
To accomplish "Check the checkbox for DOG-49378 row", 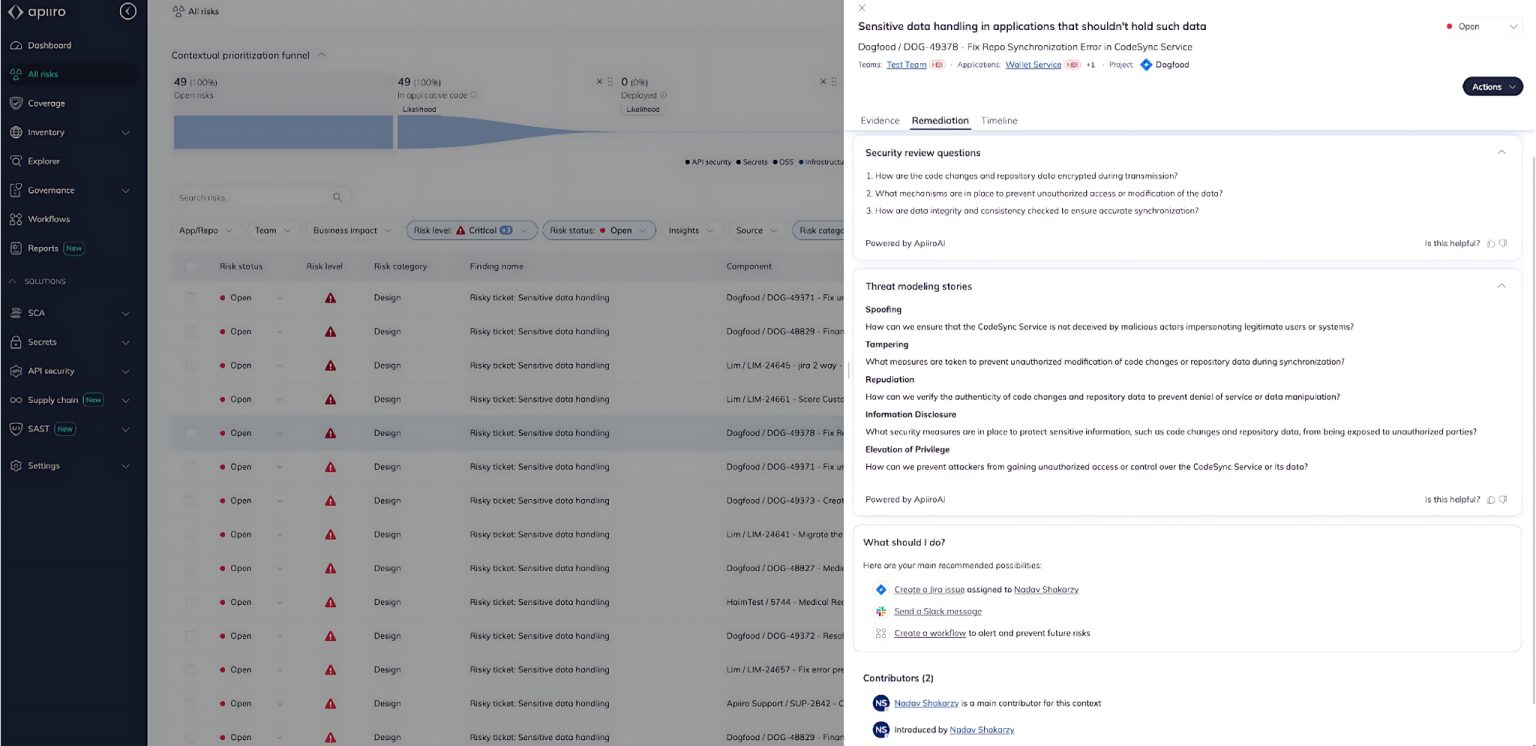I will pos(190,432).
